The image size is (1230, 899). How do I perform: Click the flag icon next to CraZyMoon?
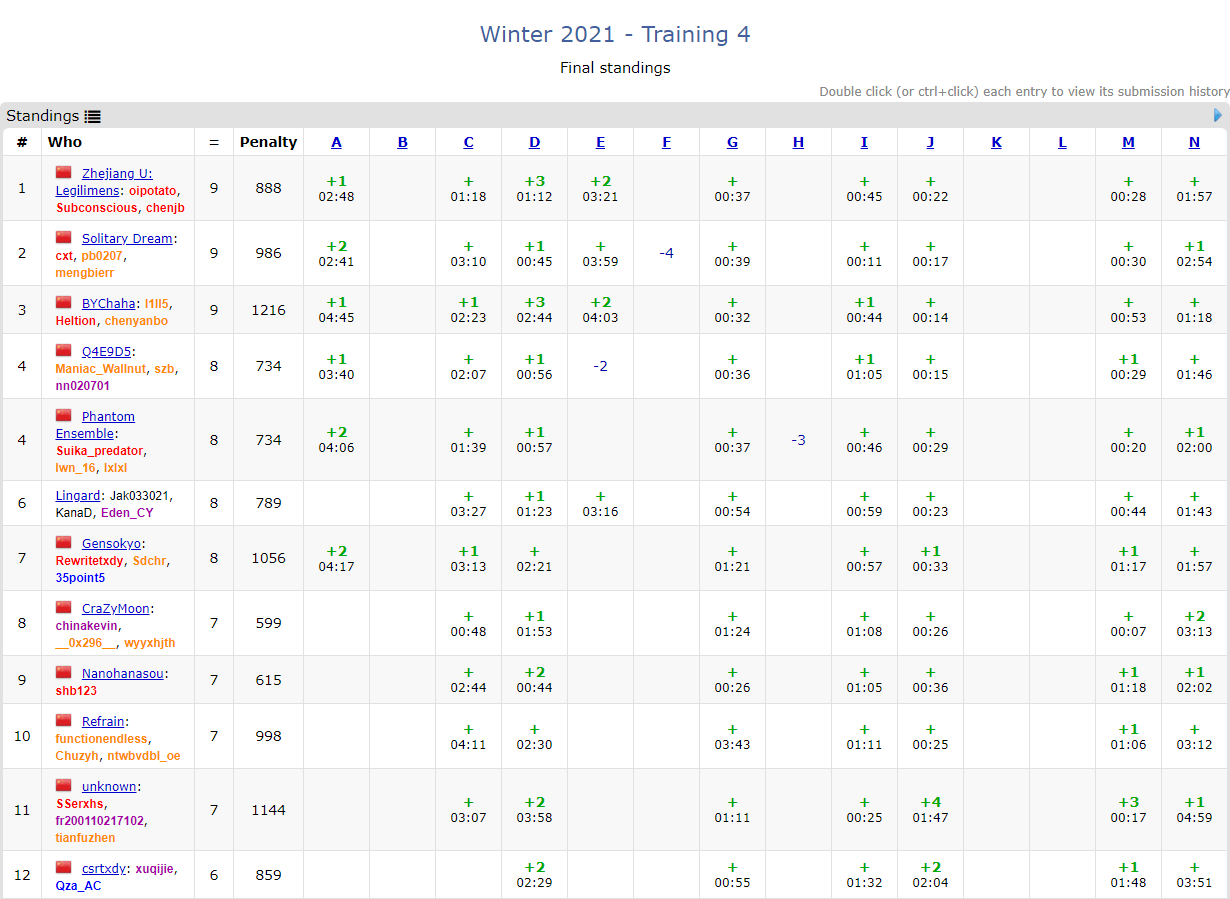(x=64, y=608)
